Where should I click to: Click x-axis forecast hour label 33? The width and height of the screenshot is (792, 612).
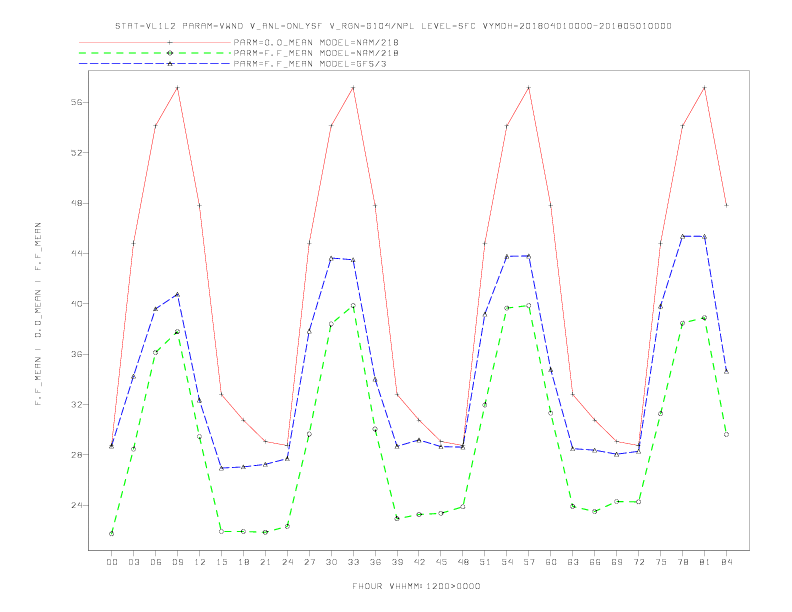[353, 562]
